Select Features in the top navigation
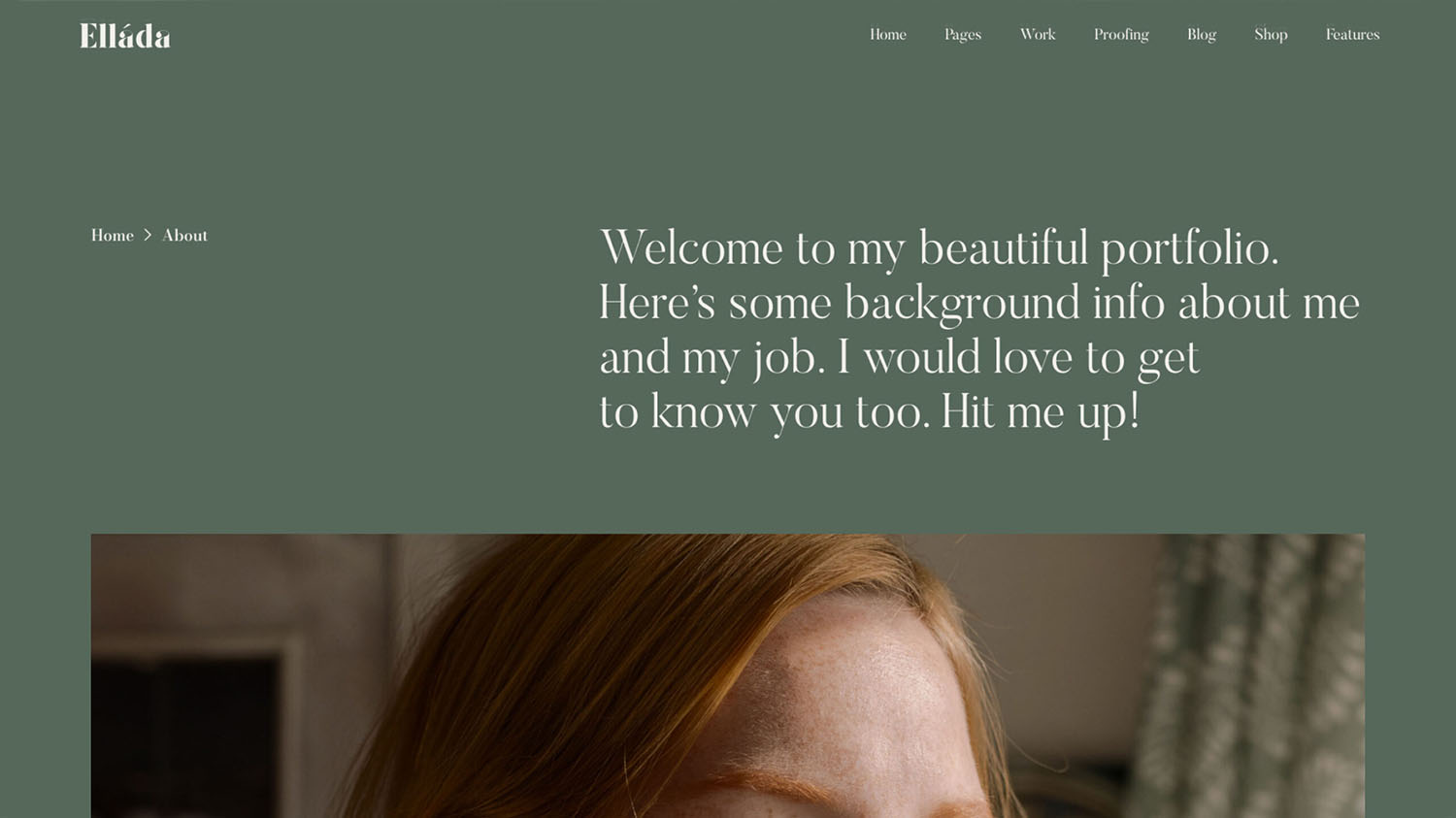Screen dimensions: 1456x818 (x=1351, y=35)
